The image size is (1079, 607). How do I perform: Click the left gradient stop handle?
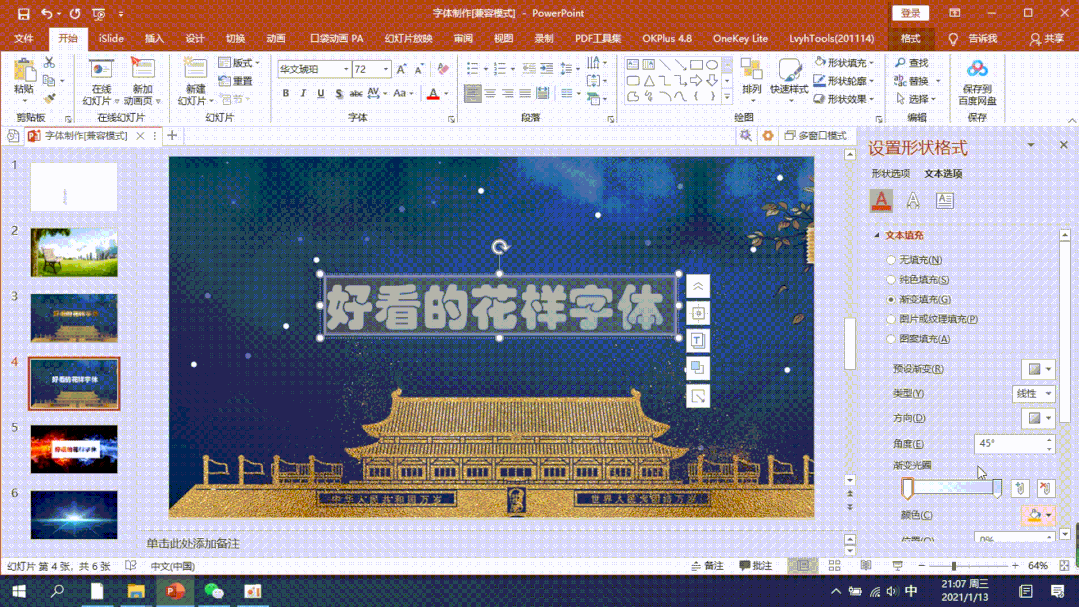coord(908,488)
